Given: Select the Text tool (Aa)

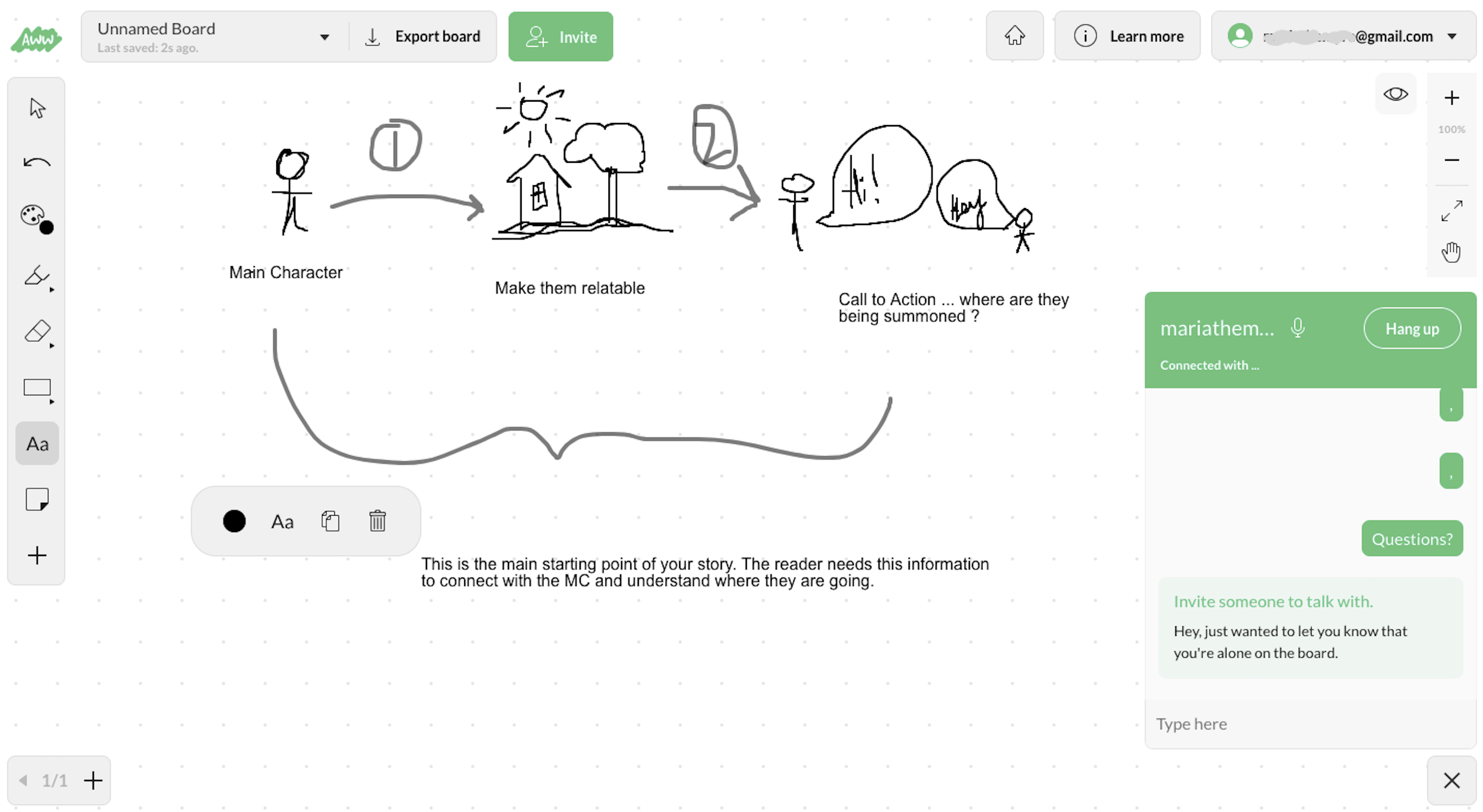Looking at the screenshot, I should pyautogui.click(x=37, y=443).
